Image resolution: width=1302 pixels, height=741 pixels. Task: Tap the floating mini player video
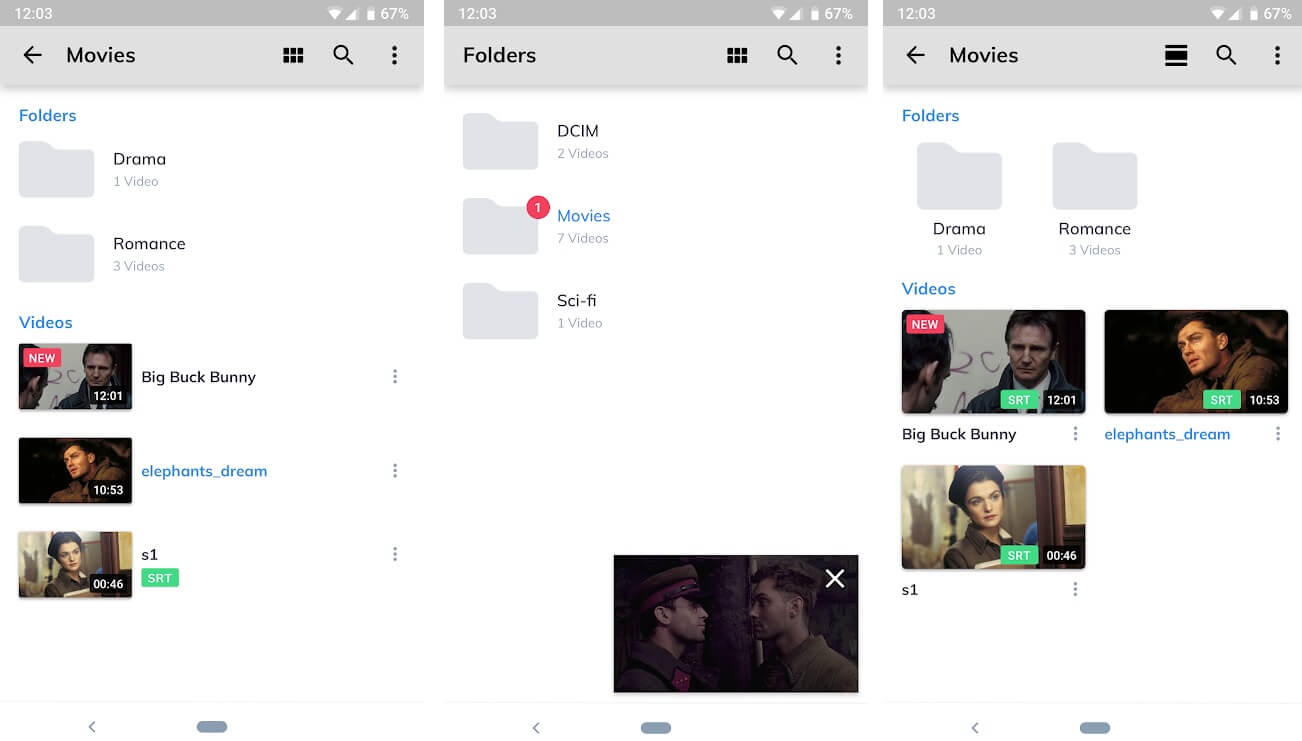736,623
